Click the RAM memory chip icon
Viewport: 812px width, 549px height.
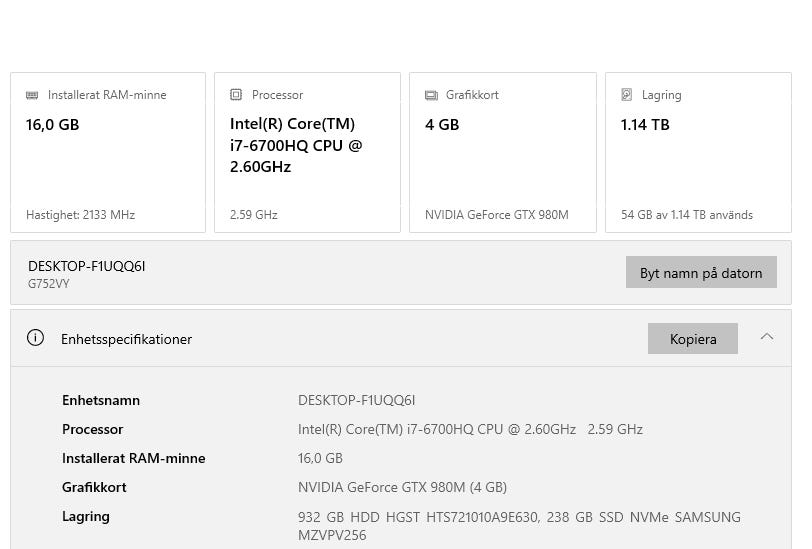pos(32,95)
